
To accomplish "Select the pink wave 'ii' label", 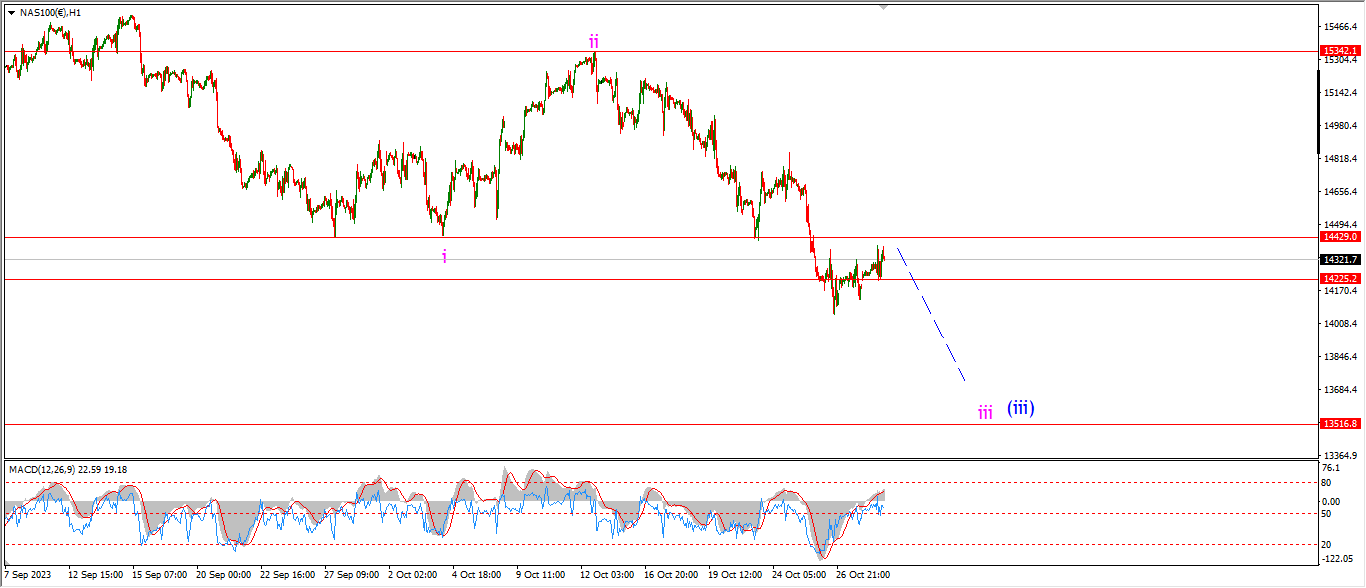I will coord(594,41).
